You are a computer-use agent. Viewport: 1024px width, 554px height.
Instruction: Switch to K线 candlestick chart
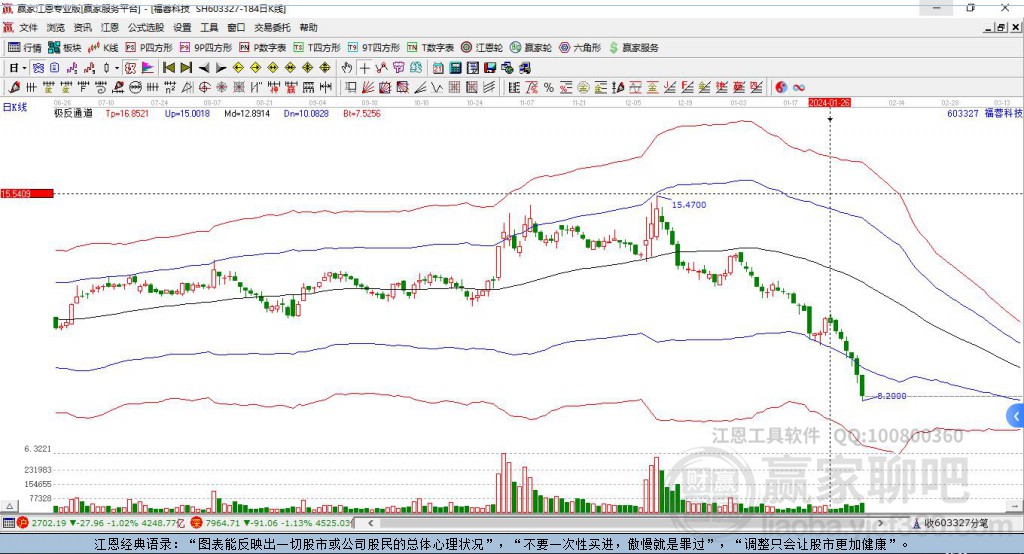[x=103, y=48]
